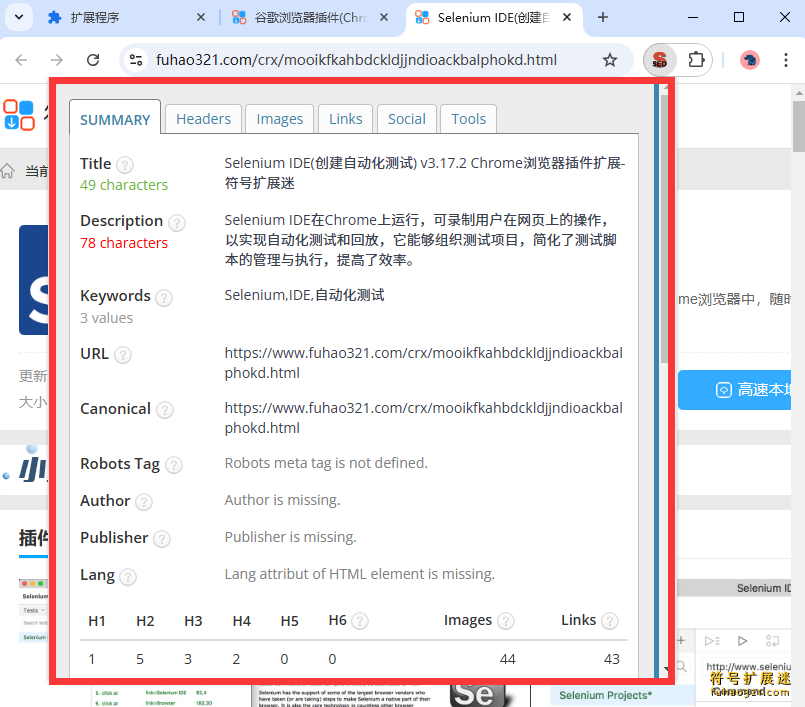Open the site information icon in address bar
The width and height of the screenshot is (805, 707).
point(136,60)
